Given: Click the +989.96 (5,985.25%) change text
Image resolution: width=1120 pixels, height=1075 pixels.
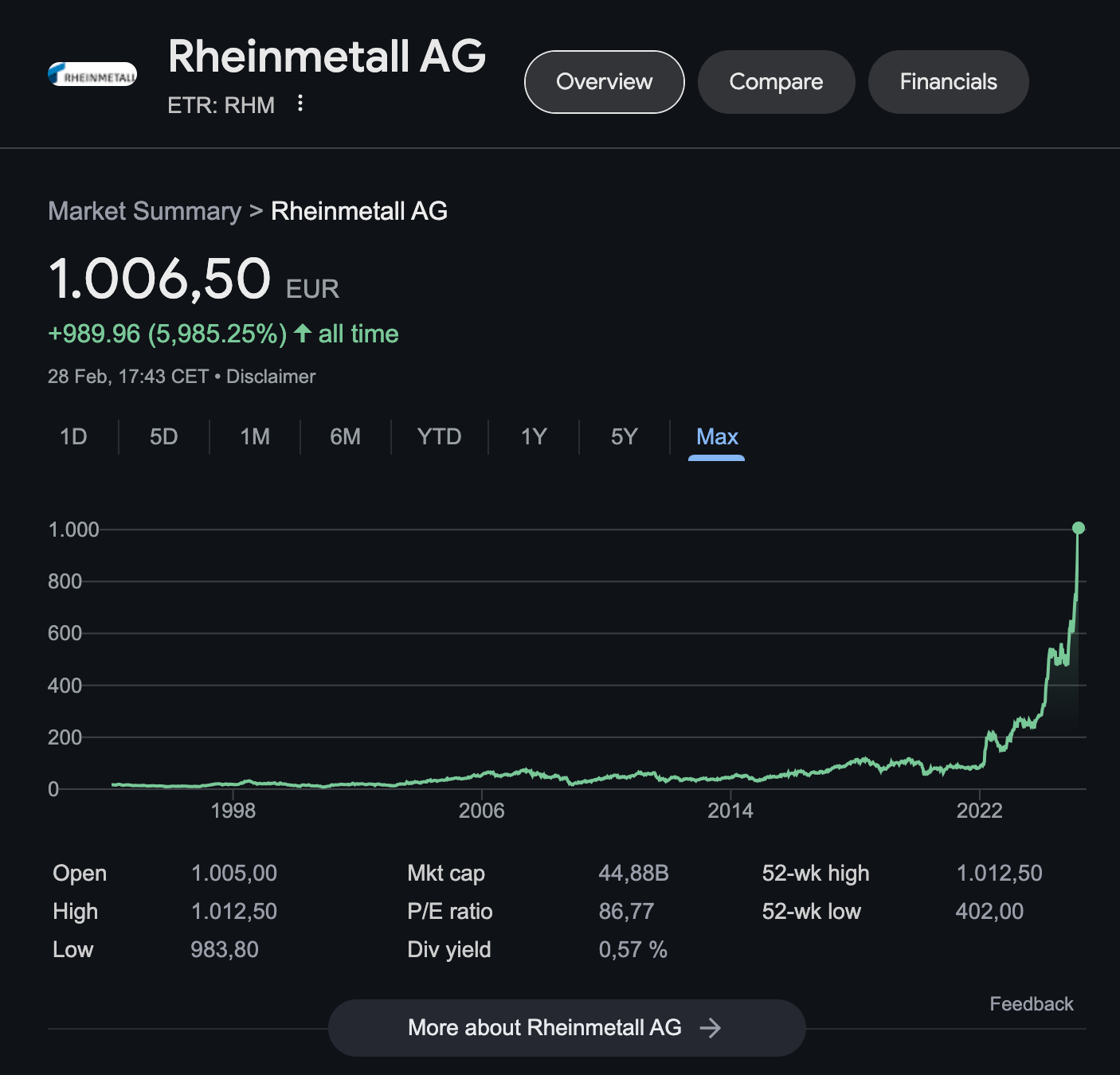Looking at the screenshot, I should [167, 334].
